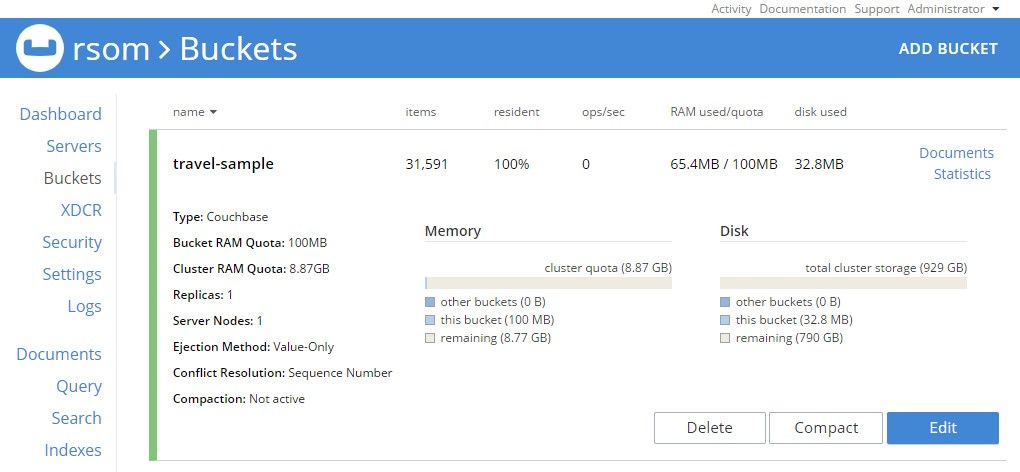Open travel-sample Documents link
Screen dimensions: 1020x472
pos(956,153)
